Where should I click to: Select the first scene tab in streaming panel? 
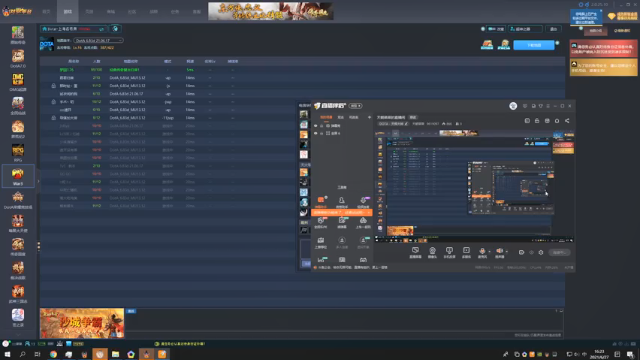[x=326, y=118]
